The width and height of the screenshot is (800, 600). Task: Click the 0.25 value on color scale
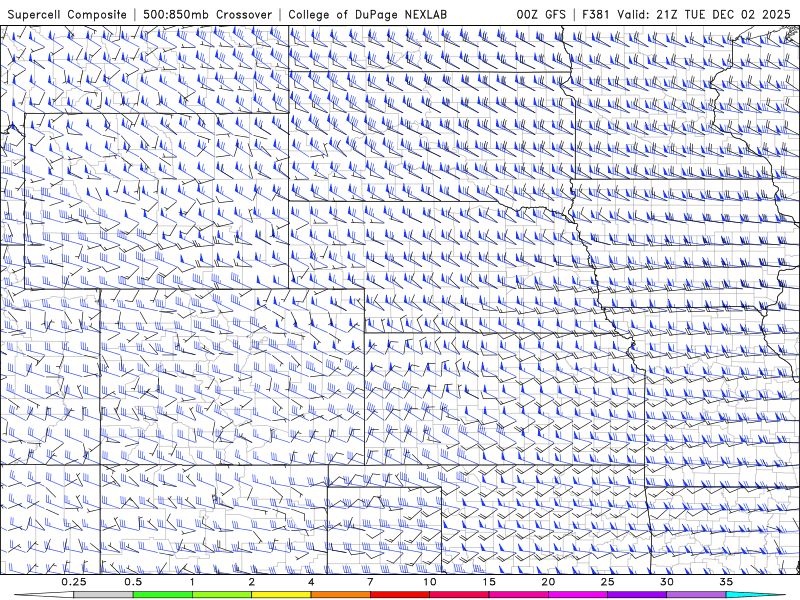(x=74, y=582)
